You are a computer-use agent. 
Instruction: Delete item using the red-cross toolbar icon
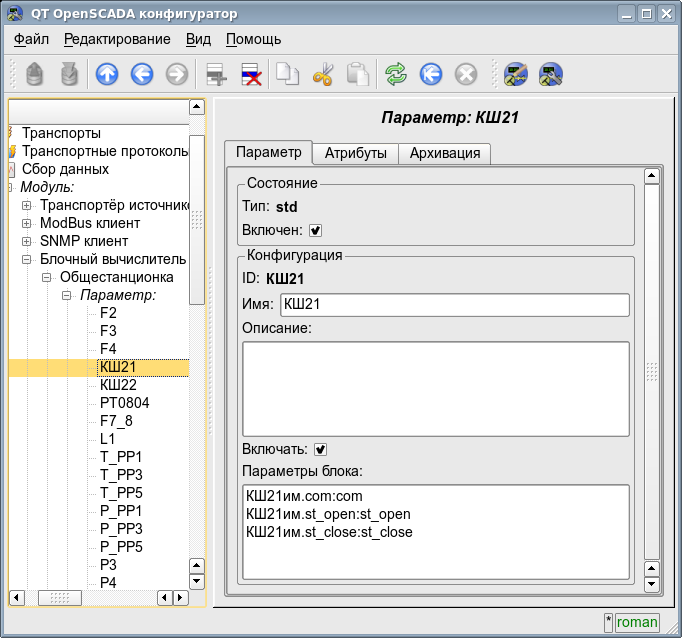click(x=251, y=74)
